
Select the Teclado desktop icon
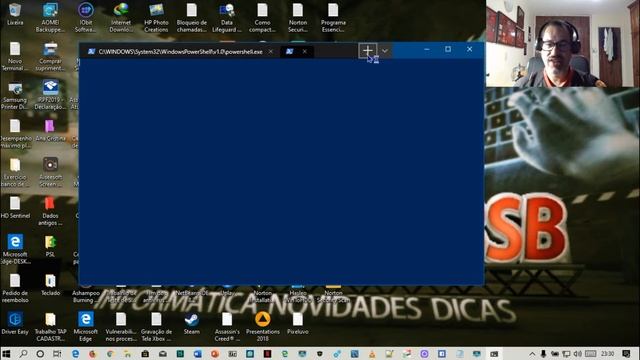(50, 284)
